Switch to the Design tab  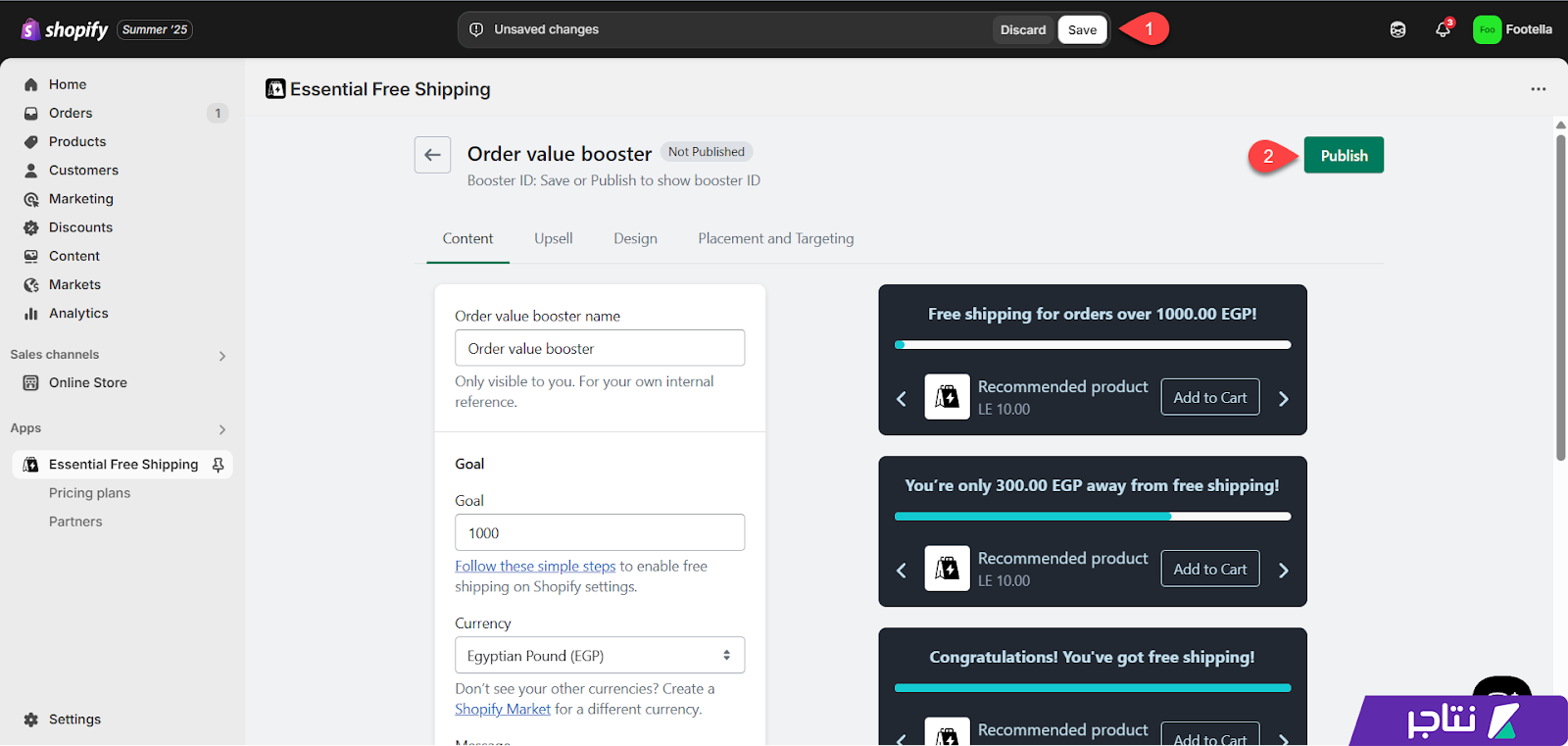[x=635, y=238]
